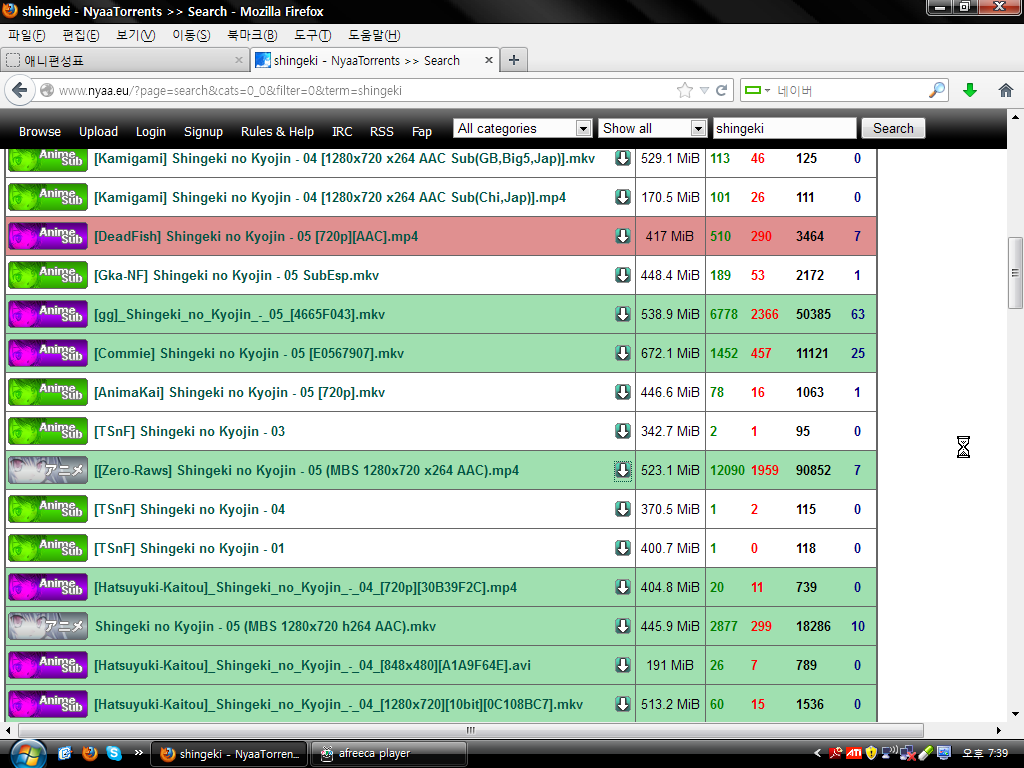Open Commie Shingeki no Kyojin 05 link

pyautogui.click(x=249, y=353)
